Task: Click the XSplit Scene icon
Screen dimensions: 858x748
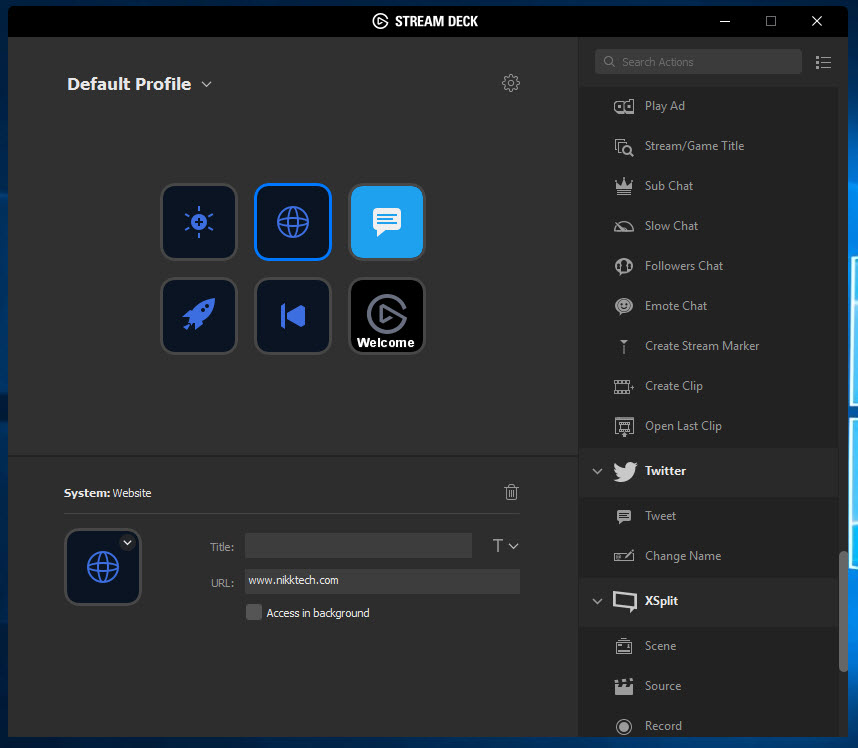Action: click(x=624, y=646)
